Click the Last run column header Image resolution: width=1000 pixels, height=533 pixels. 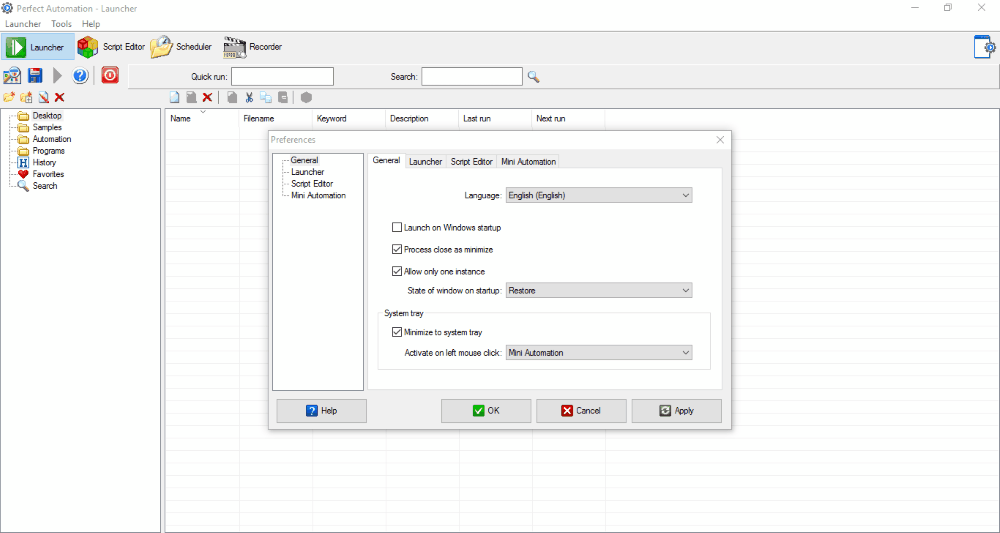(496, 119)
